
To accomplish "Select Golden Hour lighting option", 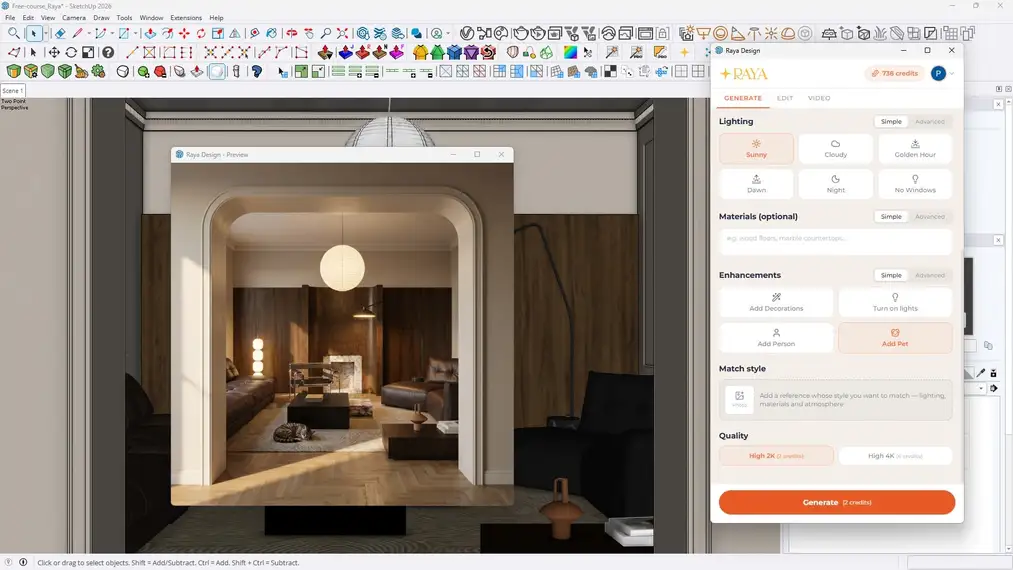I will click(915, 149).
